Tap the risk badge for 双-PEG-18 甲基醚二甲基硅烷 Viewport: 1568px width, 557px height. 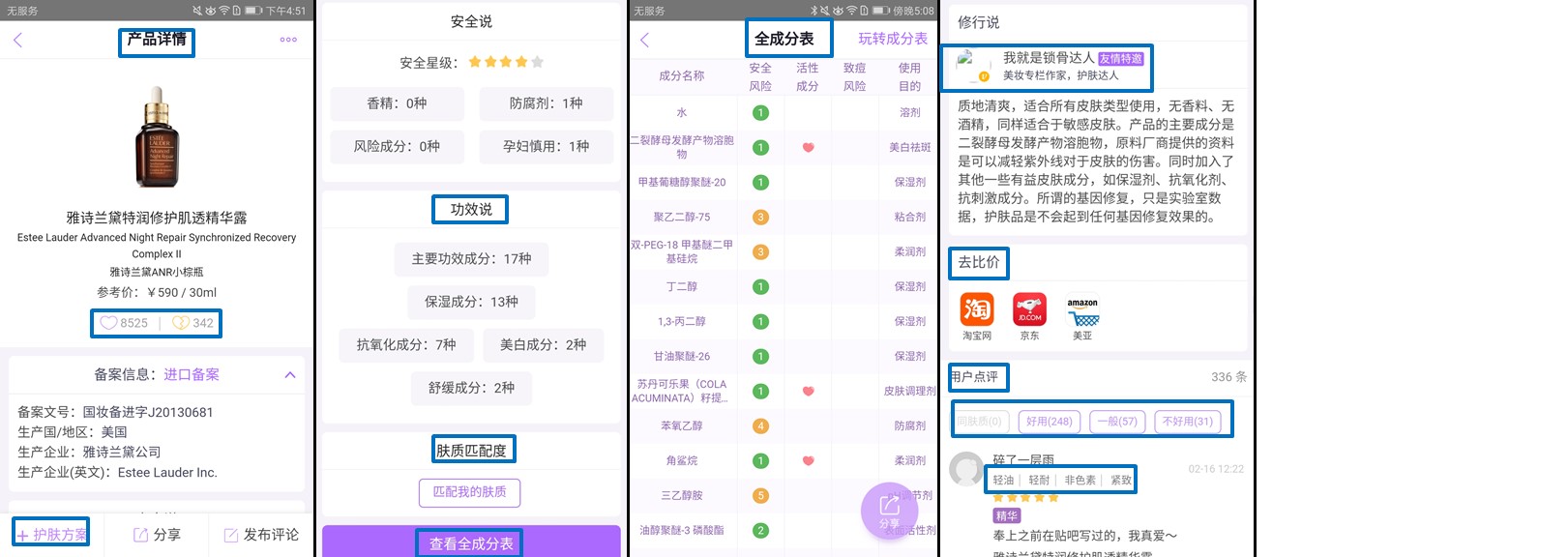tap(761, 252)
